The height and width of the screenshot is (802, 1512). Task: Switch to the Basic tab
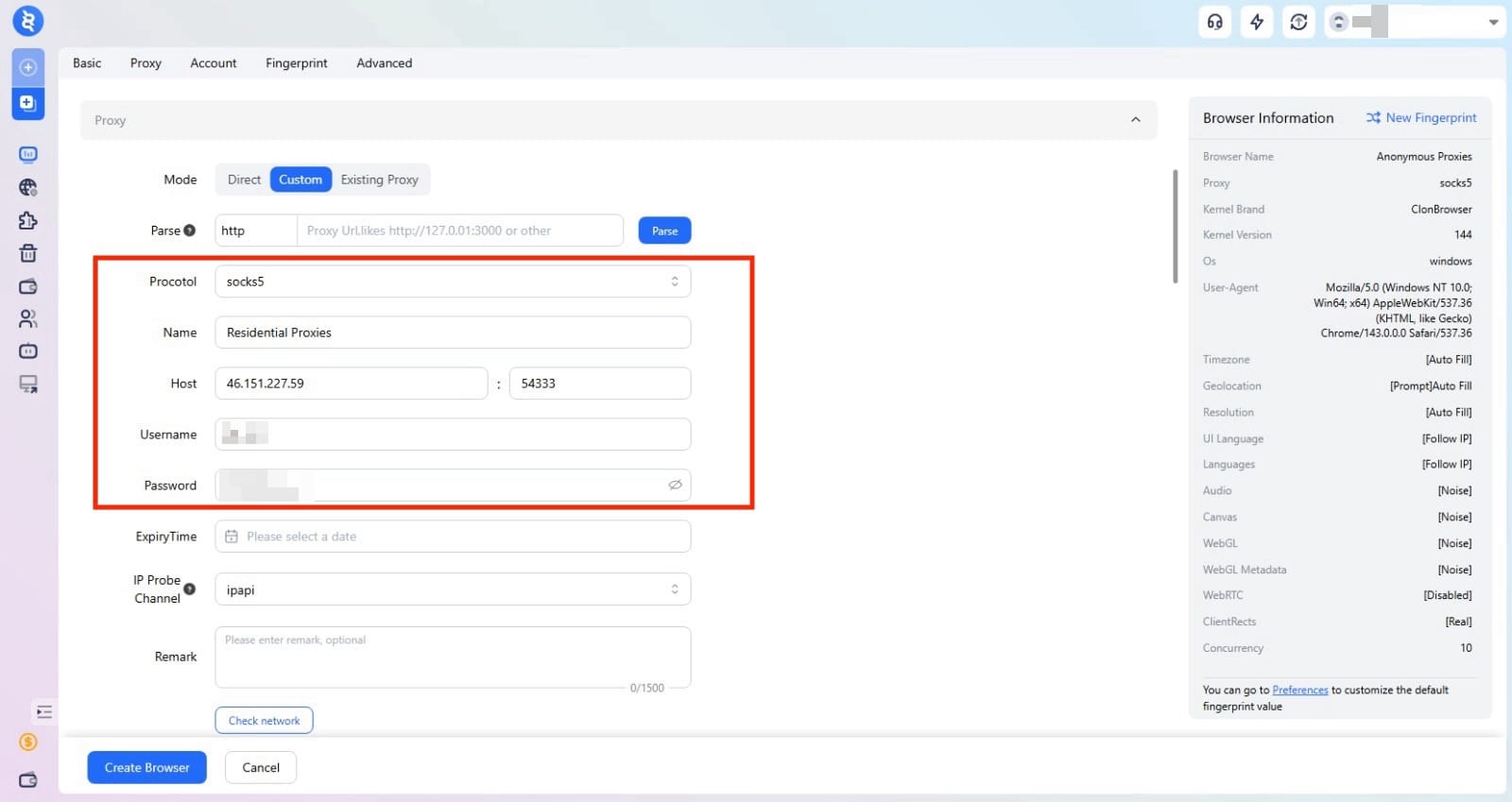click(x=87, y=63)
